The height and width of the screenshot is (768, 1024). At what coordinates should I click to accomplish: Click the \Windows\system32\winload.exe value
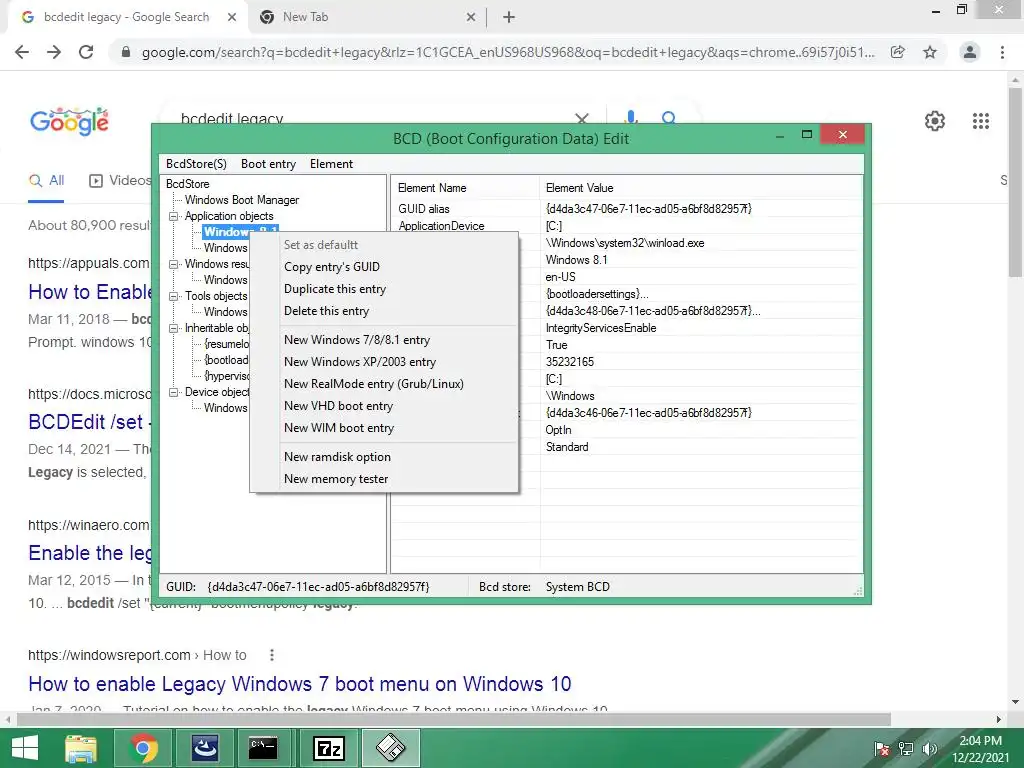(x=625, y=243)
